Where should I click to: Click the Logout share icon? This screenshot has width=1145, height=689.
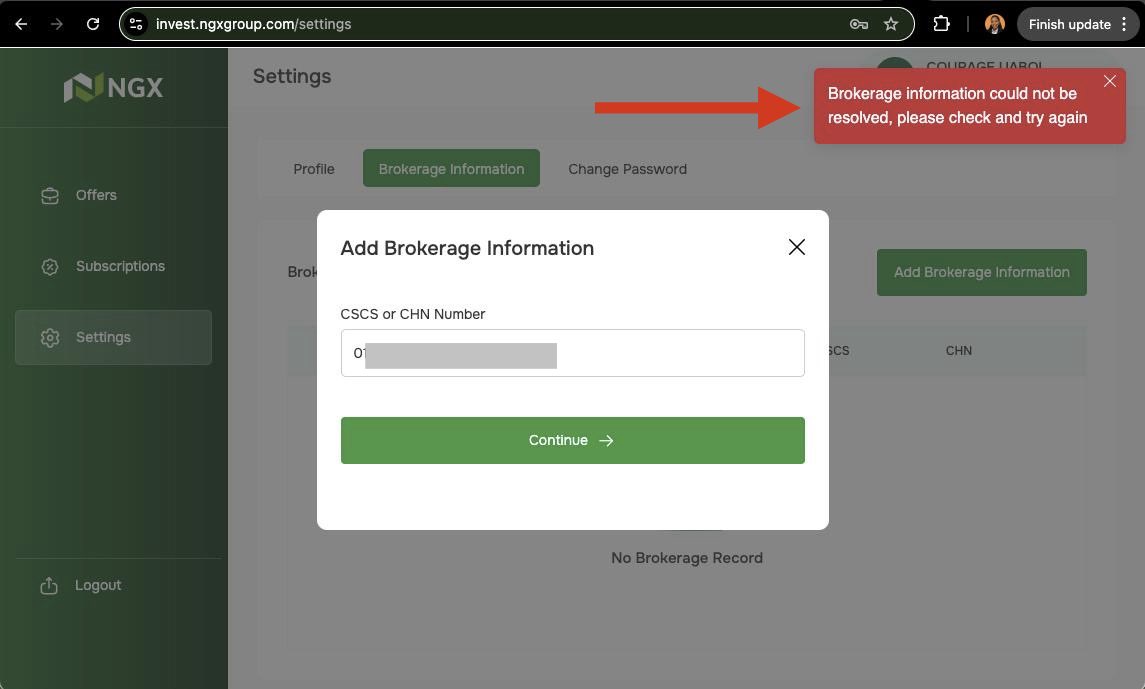tap(49, 585)
